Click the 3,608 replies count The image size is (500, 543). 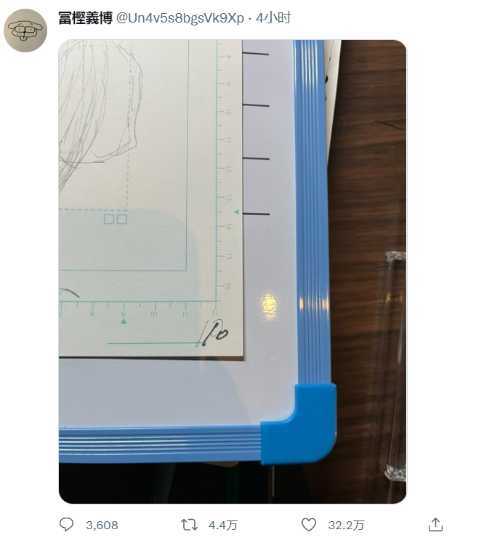102,525
